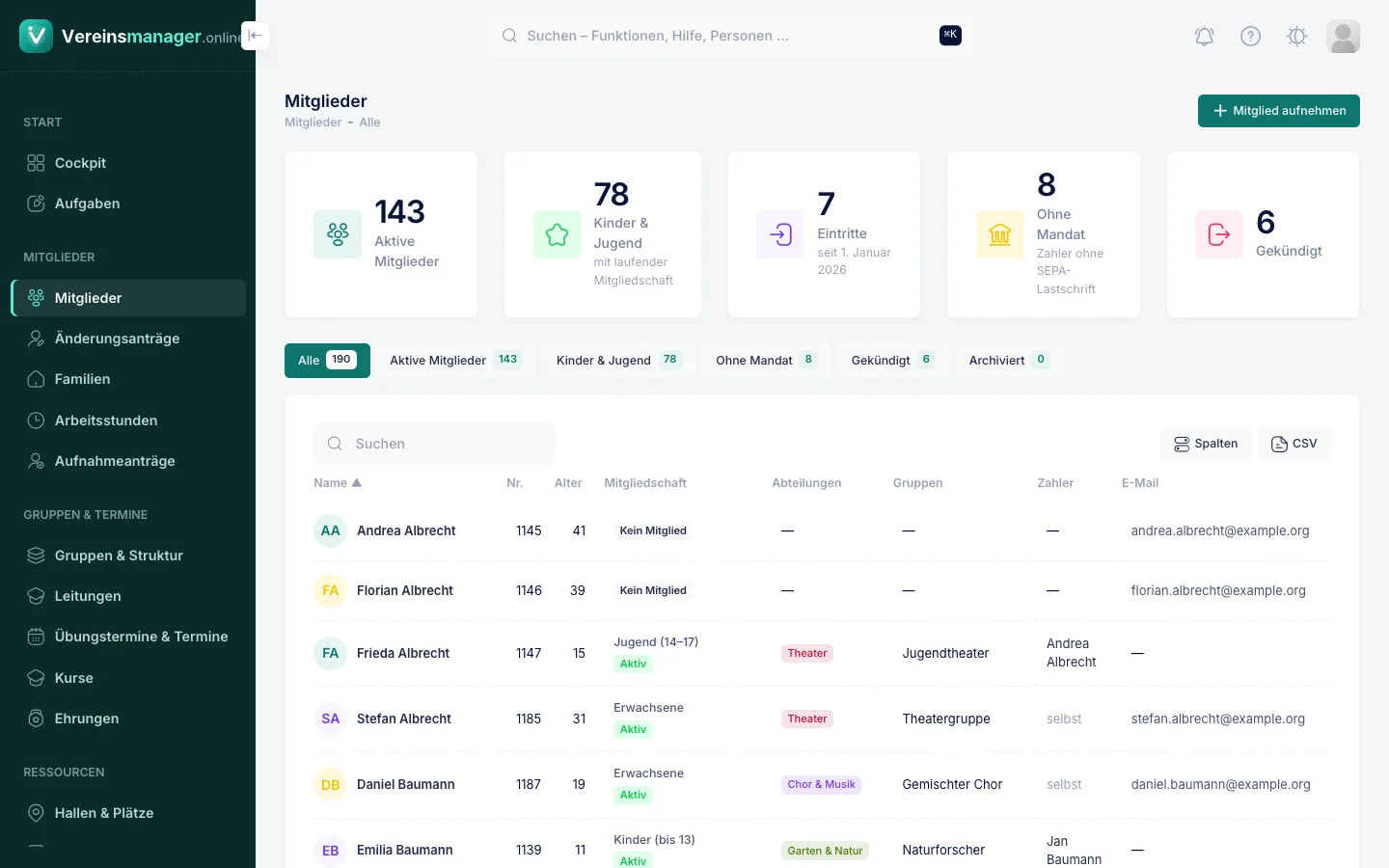Open Kurse in the sidebar

(x=128, y=678)
